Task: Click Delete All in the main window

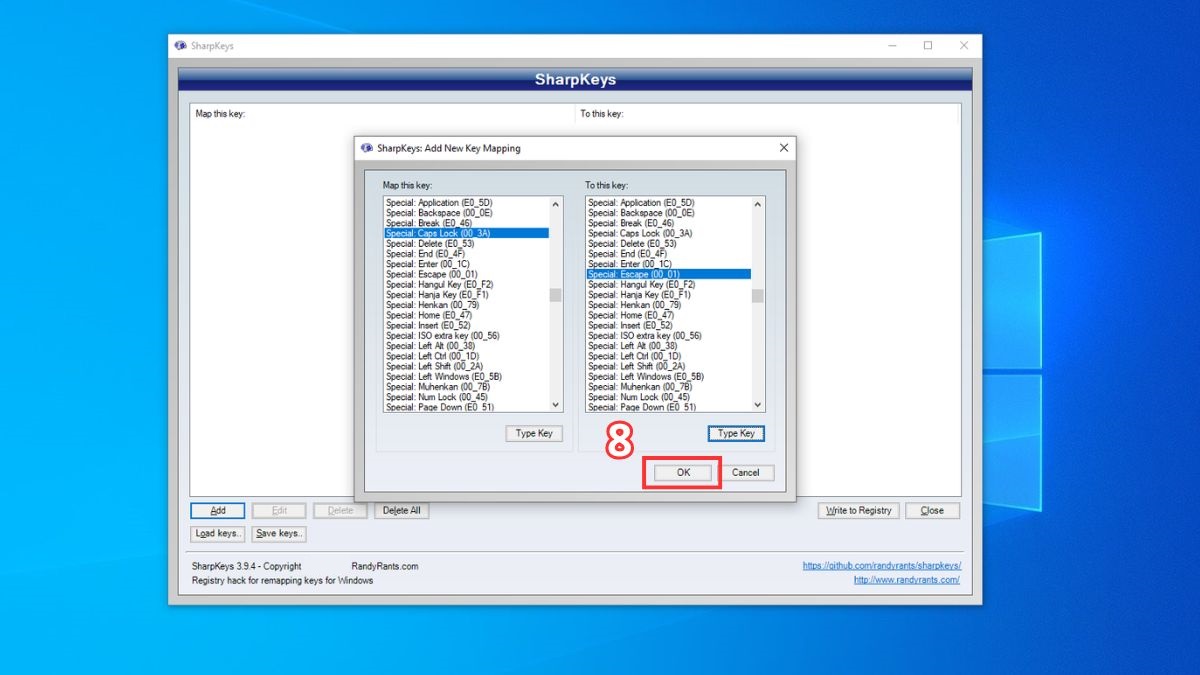Action: 402,511
